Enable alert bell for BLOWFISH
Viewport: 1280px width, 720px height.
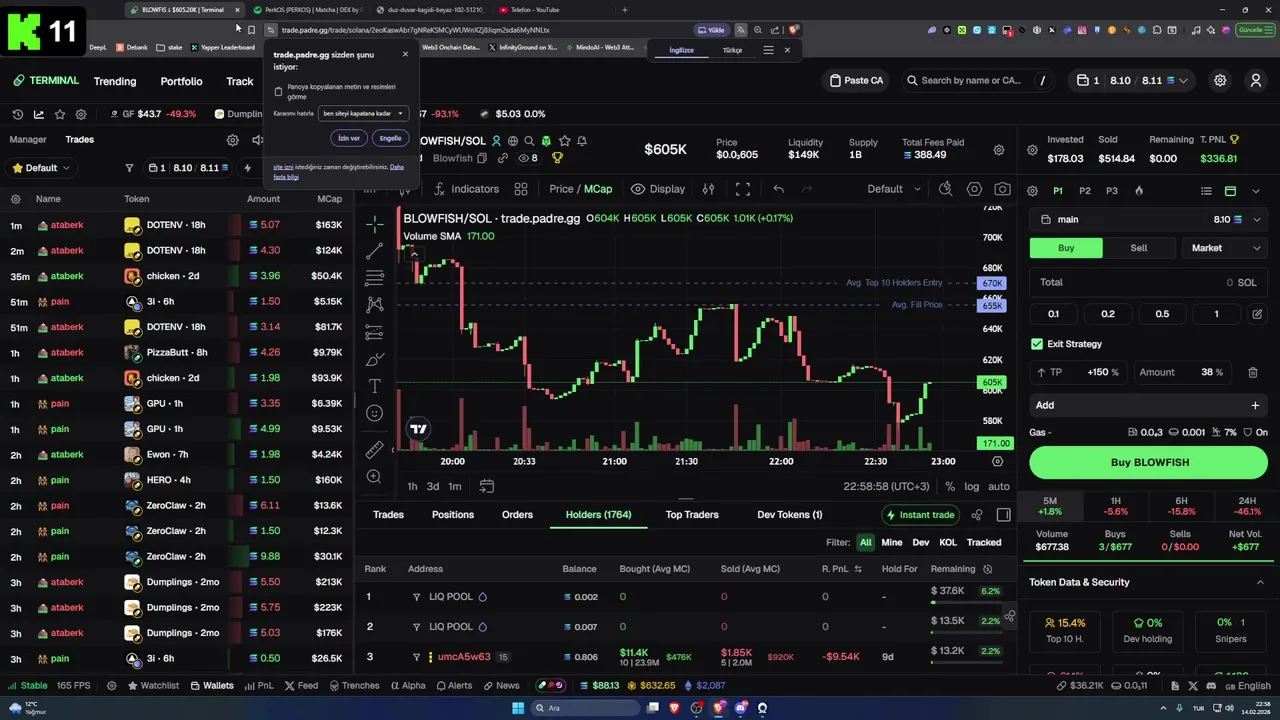click(582, 141)
